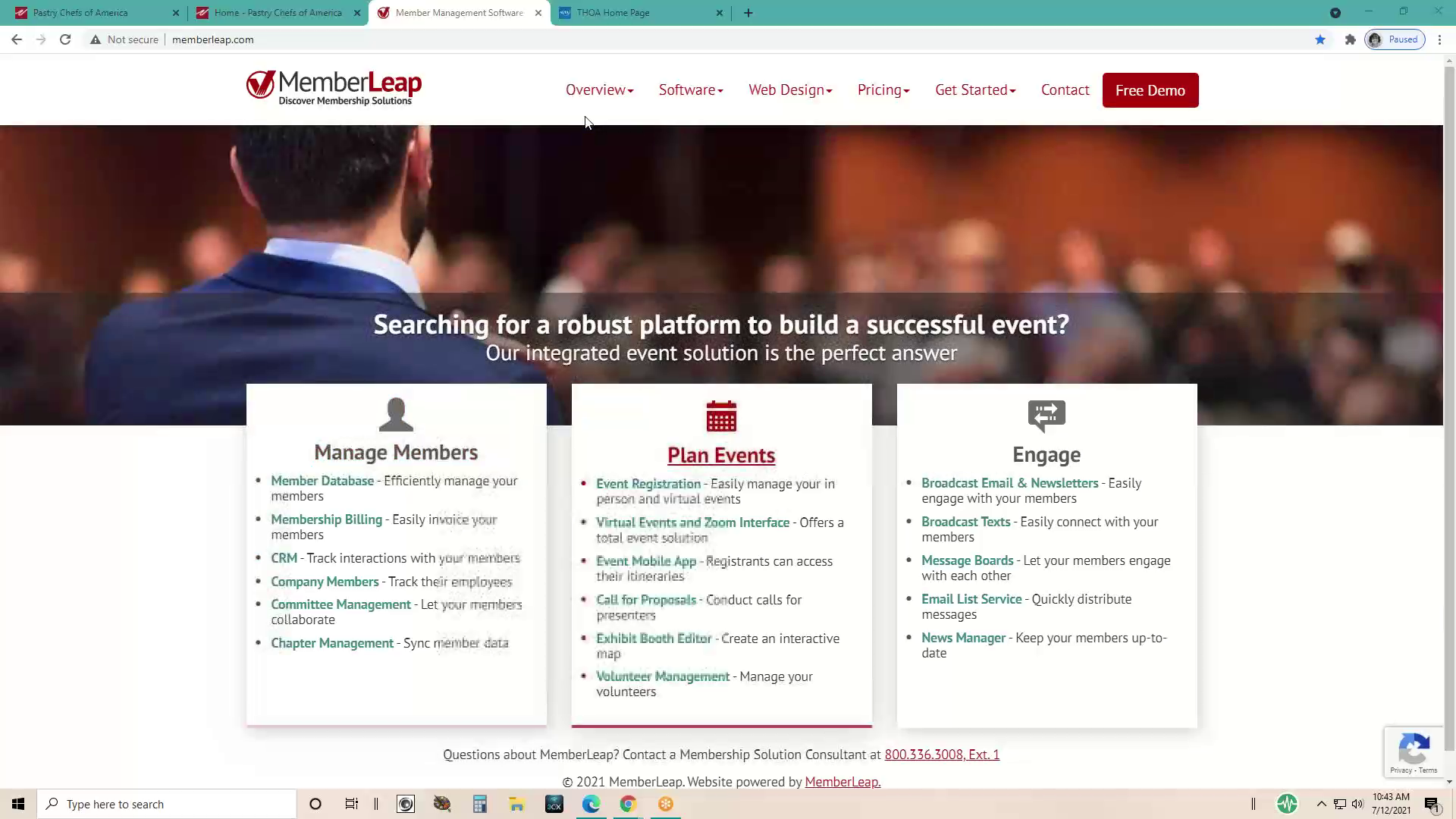Image resolution: width=1456 pixels, height=819 pixels.
Task: Open the Event Mobile App link
Action: (646, 561)
